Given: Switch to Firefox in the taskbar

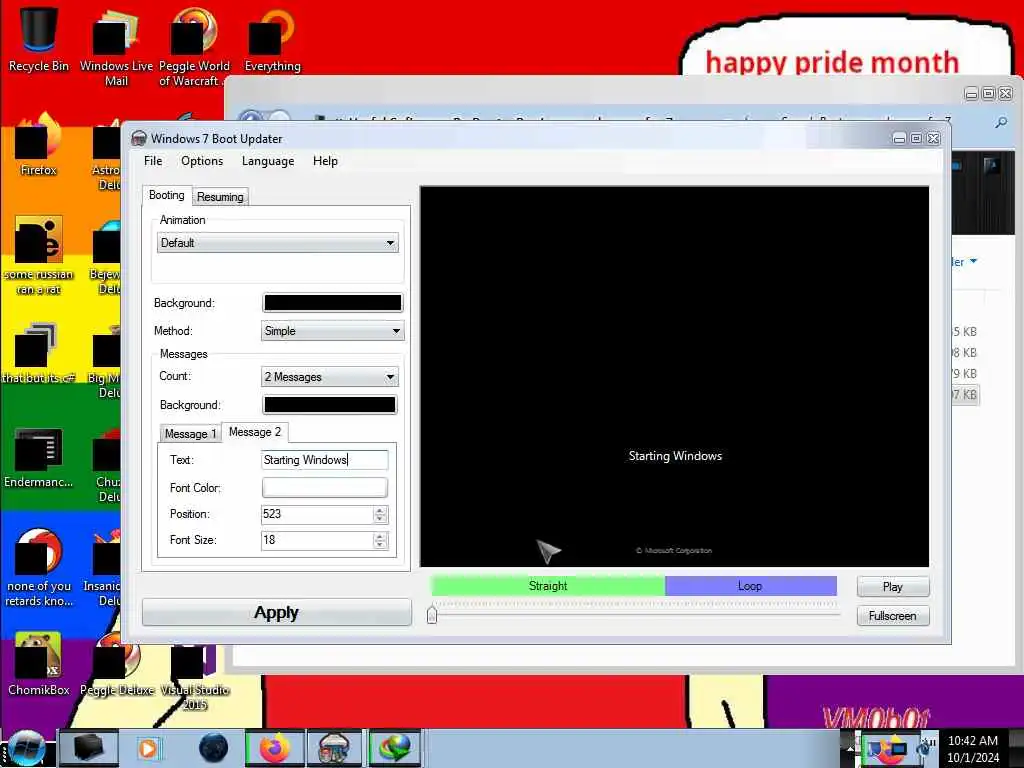Looking at the screenshot, I should 274,748.
